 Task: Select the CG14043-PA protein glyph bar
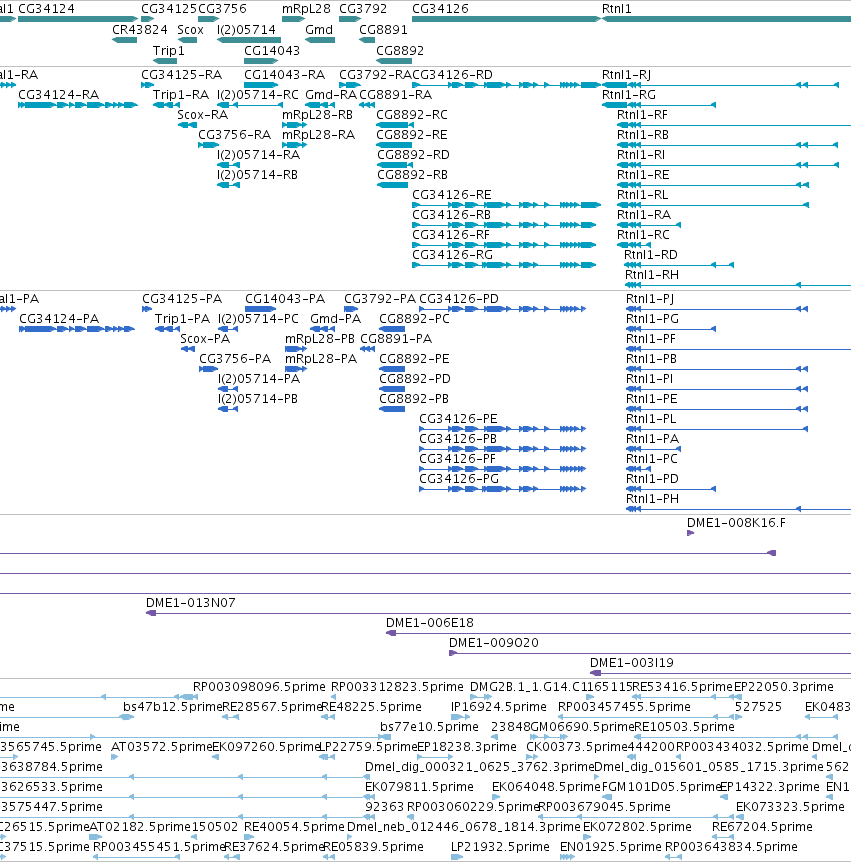[261, 309]
